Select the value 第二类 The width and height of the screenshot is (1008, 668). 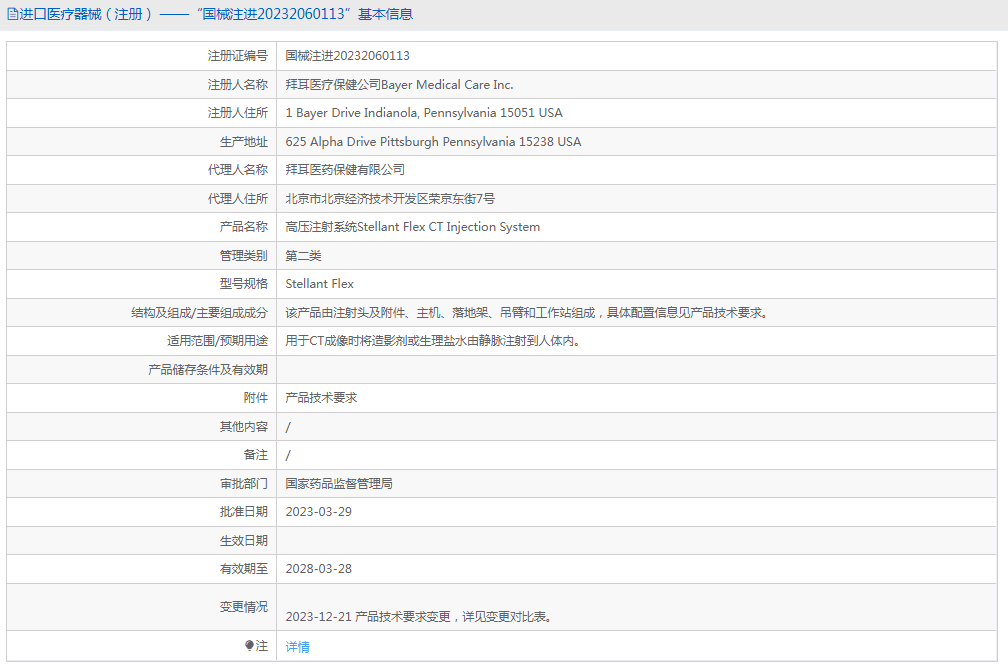point(303,256)
